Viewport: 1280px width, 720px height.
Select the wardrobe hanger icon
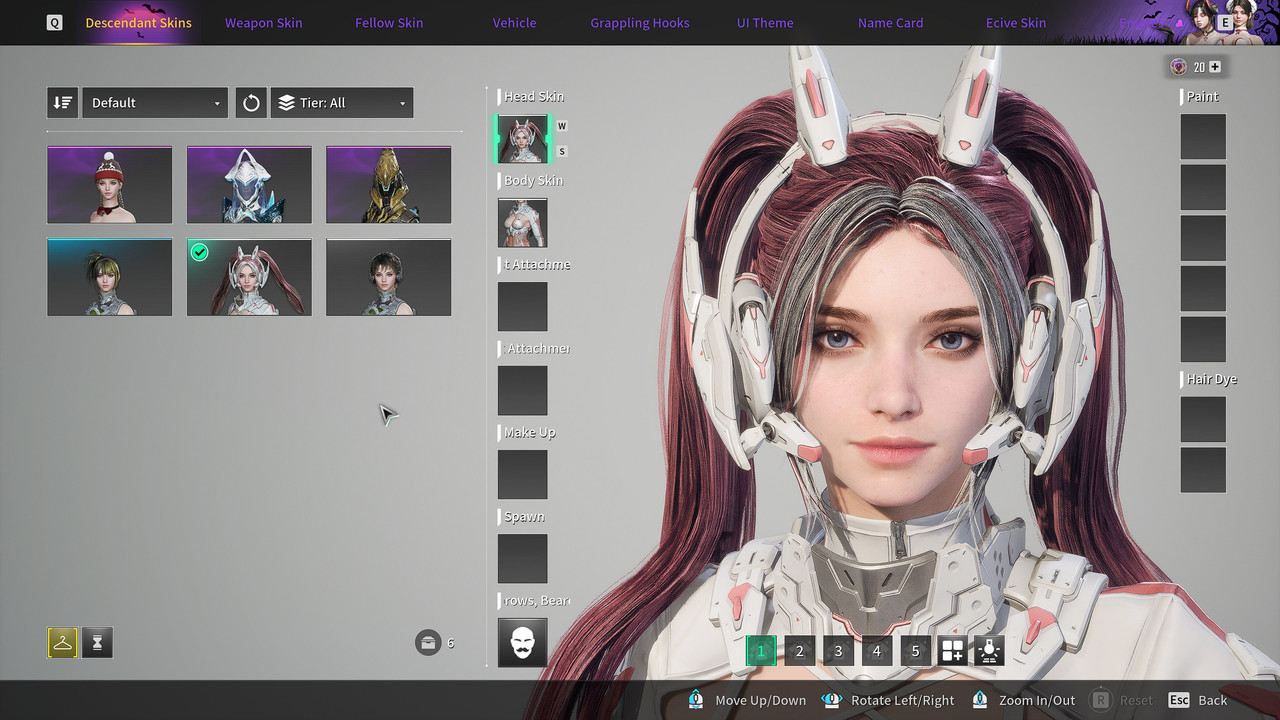[x=62, y=643]
